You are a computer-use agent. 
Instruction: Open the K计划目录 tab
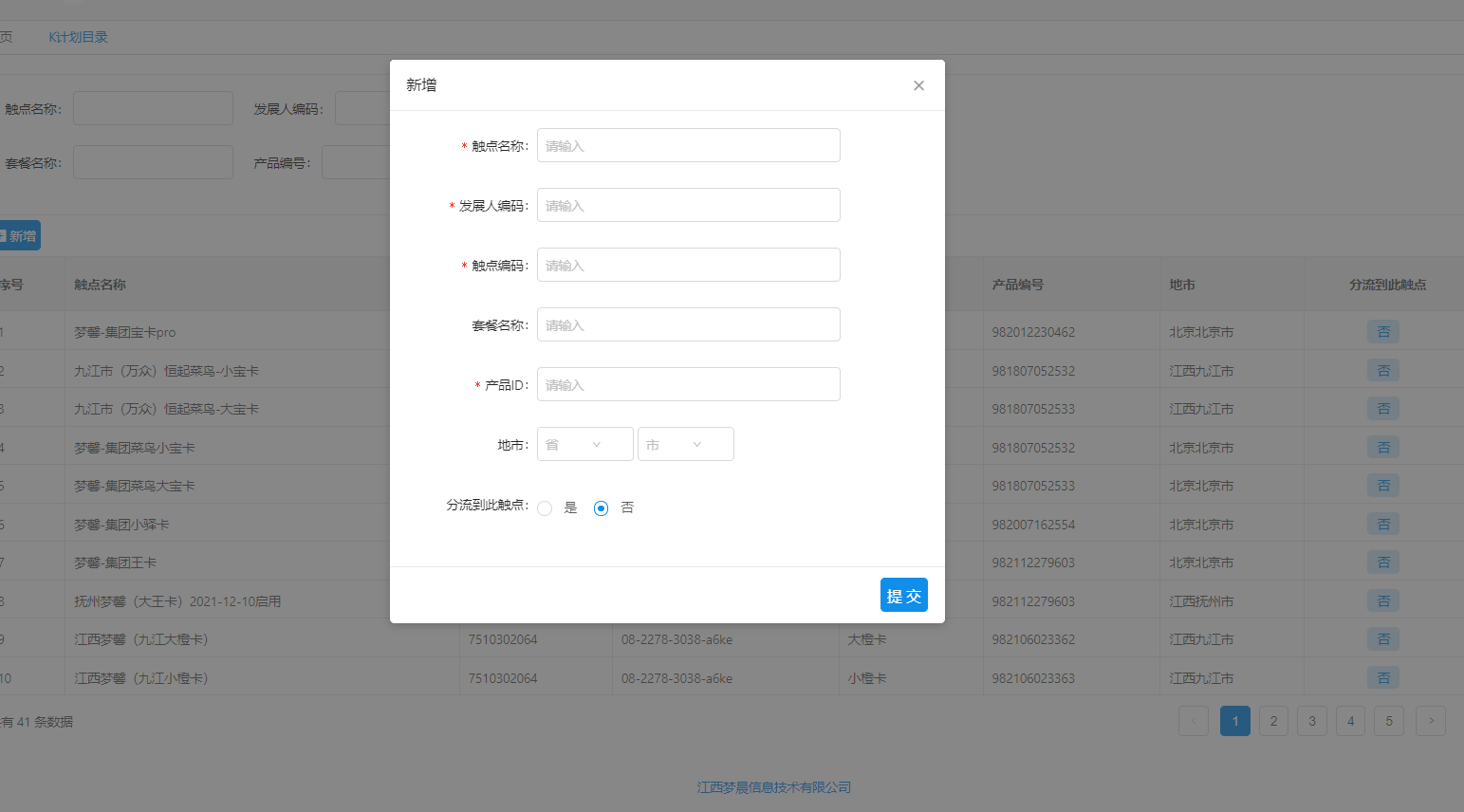pos(78,37)
